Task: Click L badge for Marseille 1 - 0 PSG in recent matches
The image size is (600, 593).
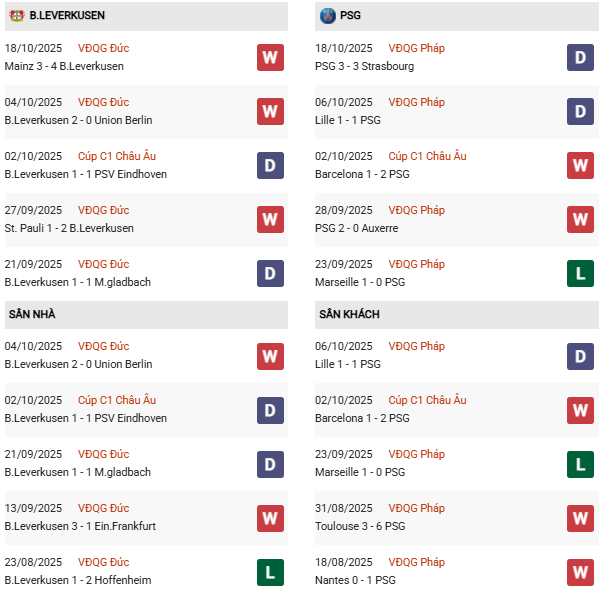Action: click(x=581, y=273)
